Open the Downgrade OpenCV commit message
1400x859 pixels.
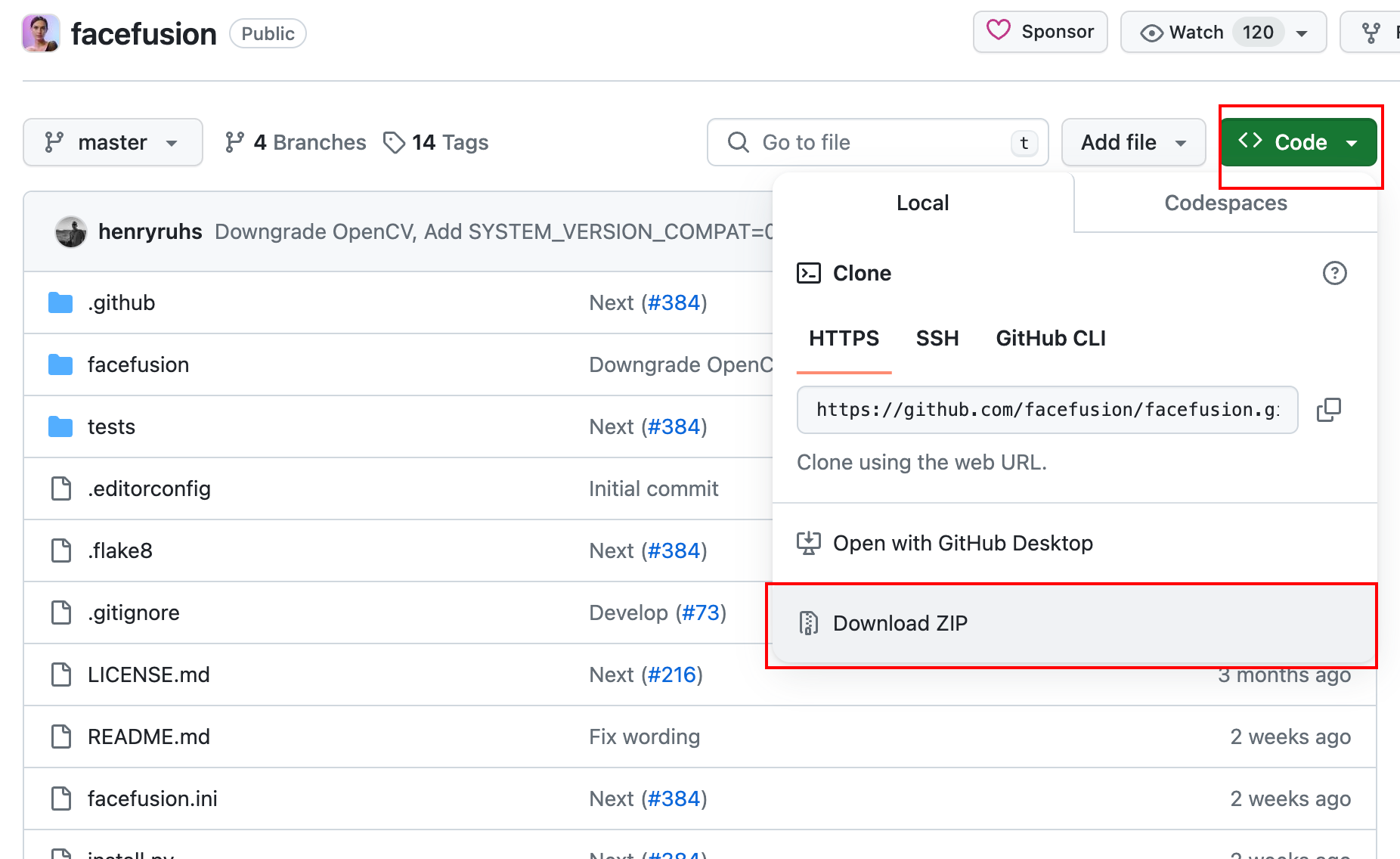494,231
